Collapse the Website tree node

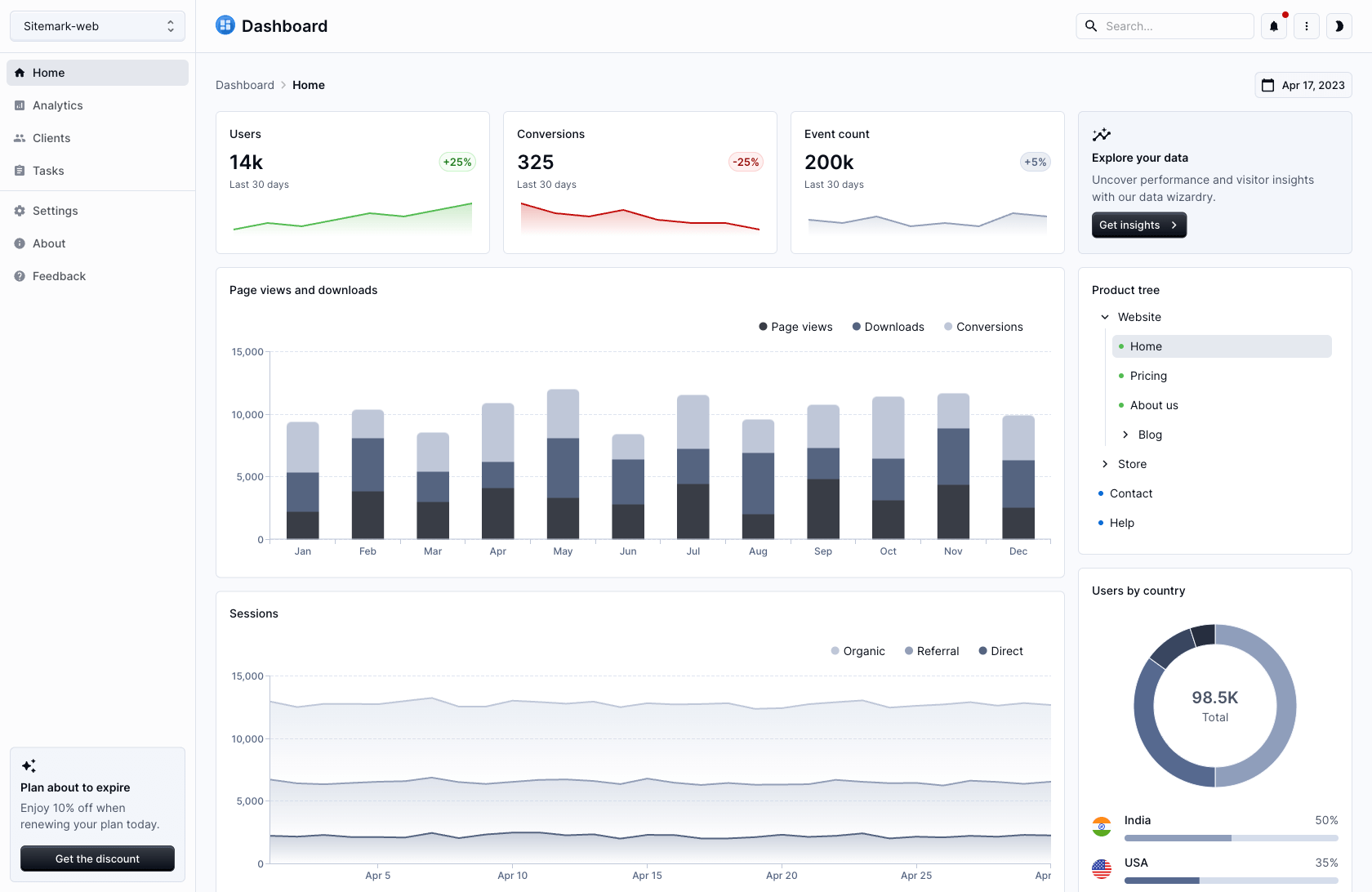click(1105, 317)
